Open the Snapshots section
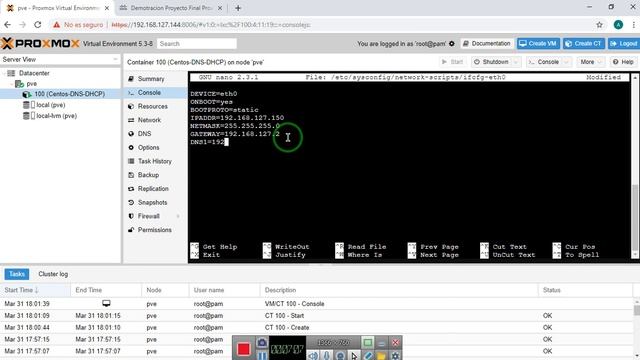 click(152, 202)
